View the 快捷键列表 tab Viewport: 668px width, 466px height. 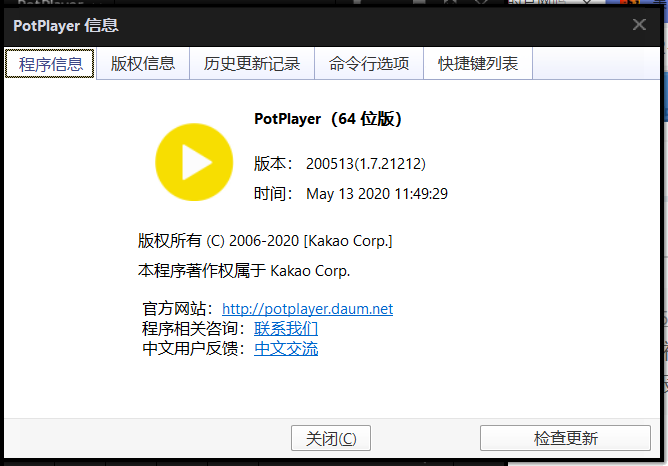478,64
